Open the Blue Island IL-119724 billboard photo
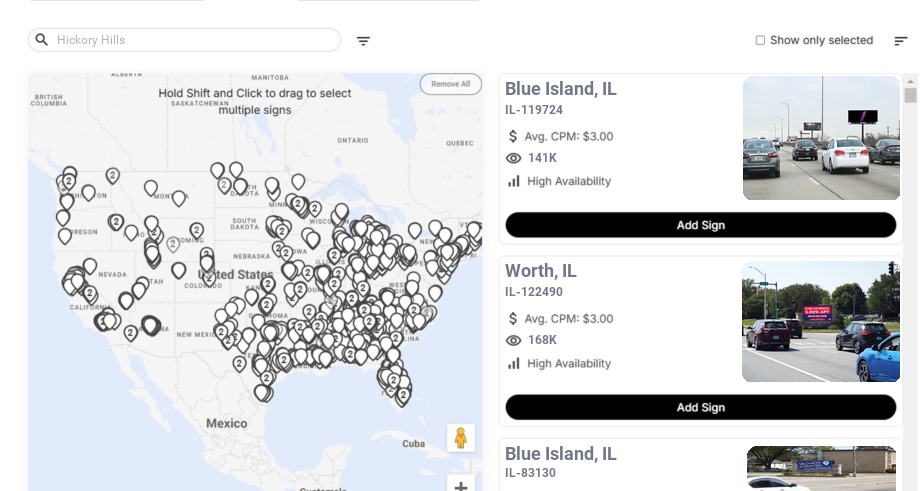This screenshot has height=491, width=920. pyautogui.click(x=821, y=138)
